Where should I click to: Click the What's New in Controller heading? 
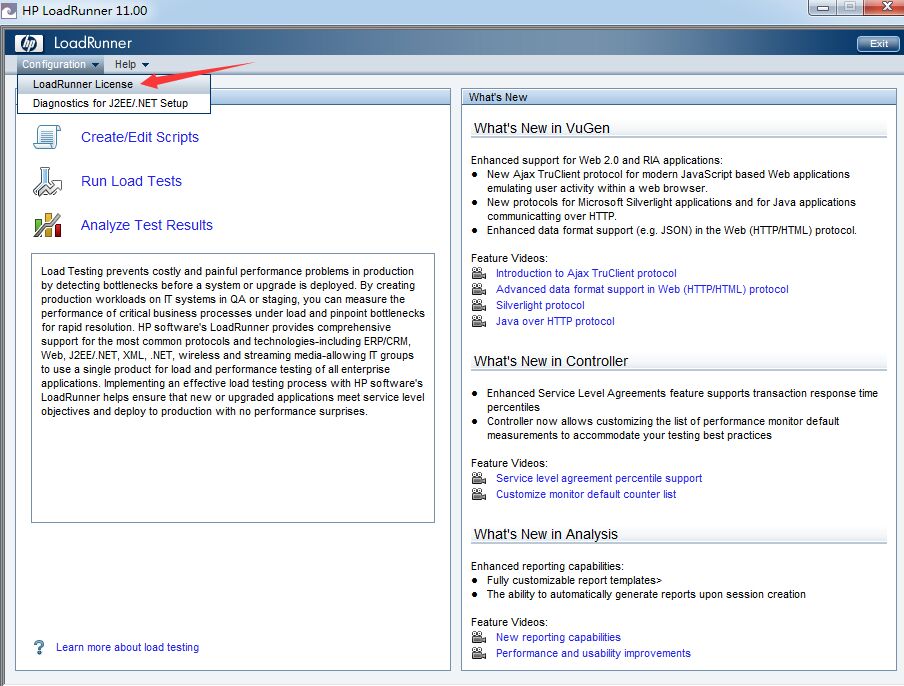(x=551, y=361)
